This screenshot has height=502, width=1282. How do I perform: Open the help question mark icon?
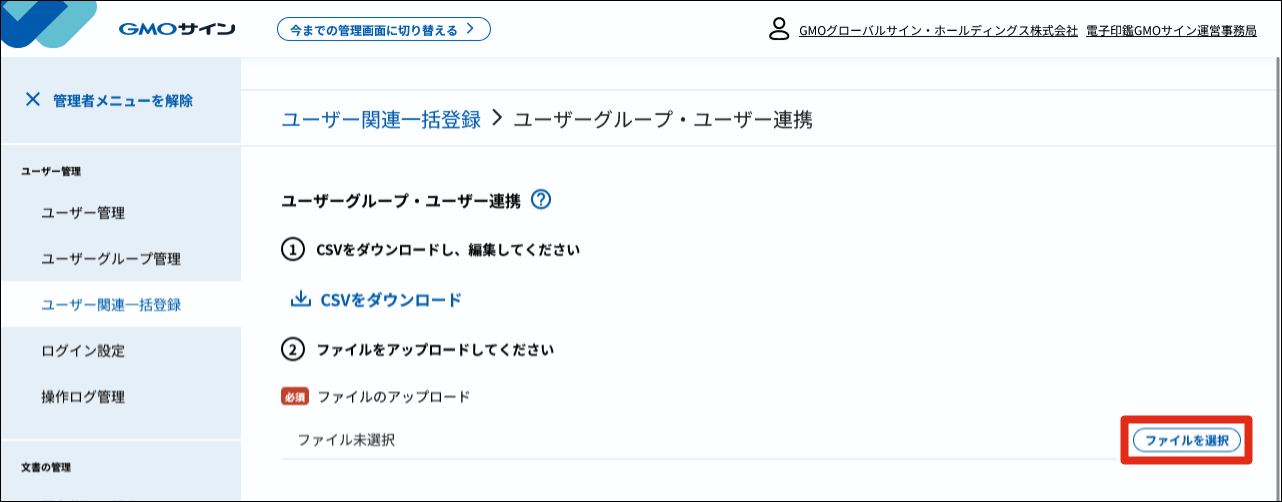coord(541,200)
